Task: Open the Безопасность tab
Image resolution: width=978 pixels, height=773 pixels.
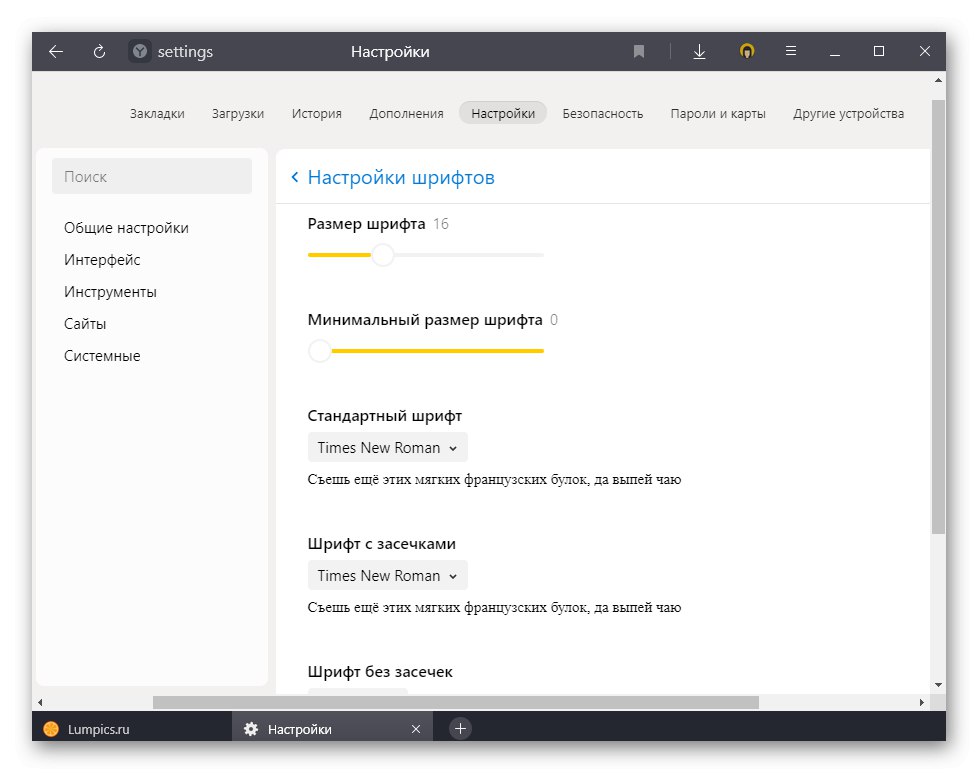Action: point(602,114)
